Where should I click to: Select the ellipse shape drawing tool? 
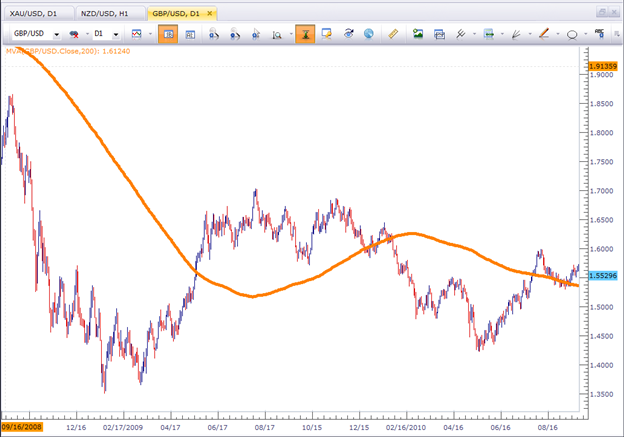[572, 35]
